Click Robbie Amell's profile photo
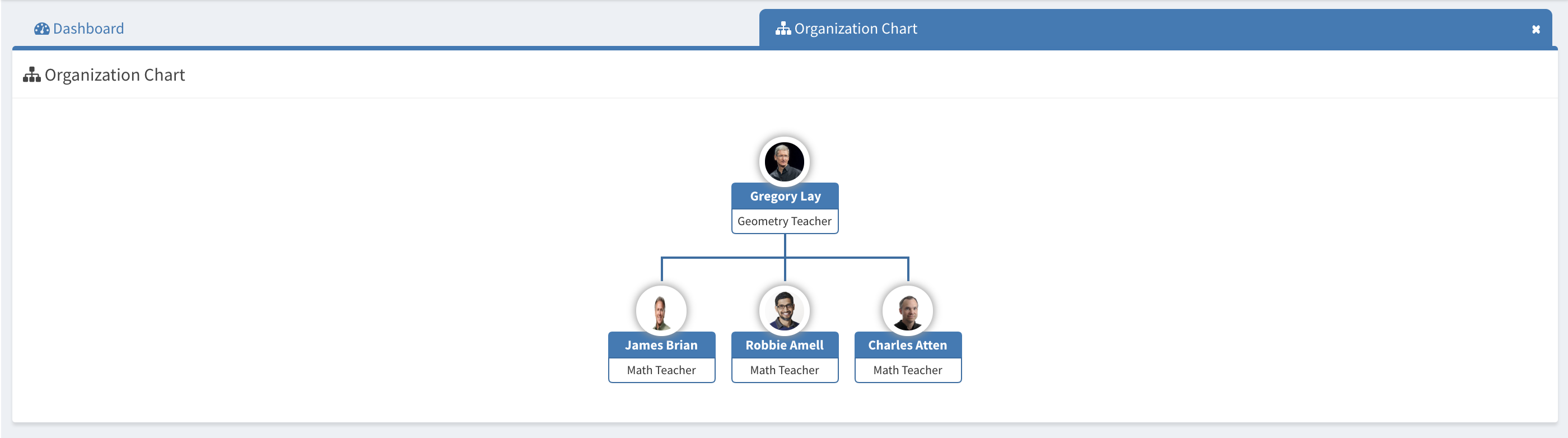The height and width of the screenshot is (438, 1568). pos(784,311)
